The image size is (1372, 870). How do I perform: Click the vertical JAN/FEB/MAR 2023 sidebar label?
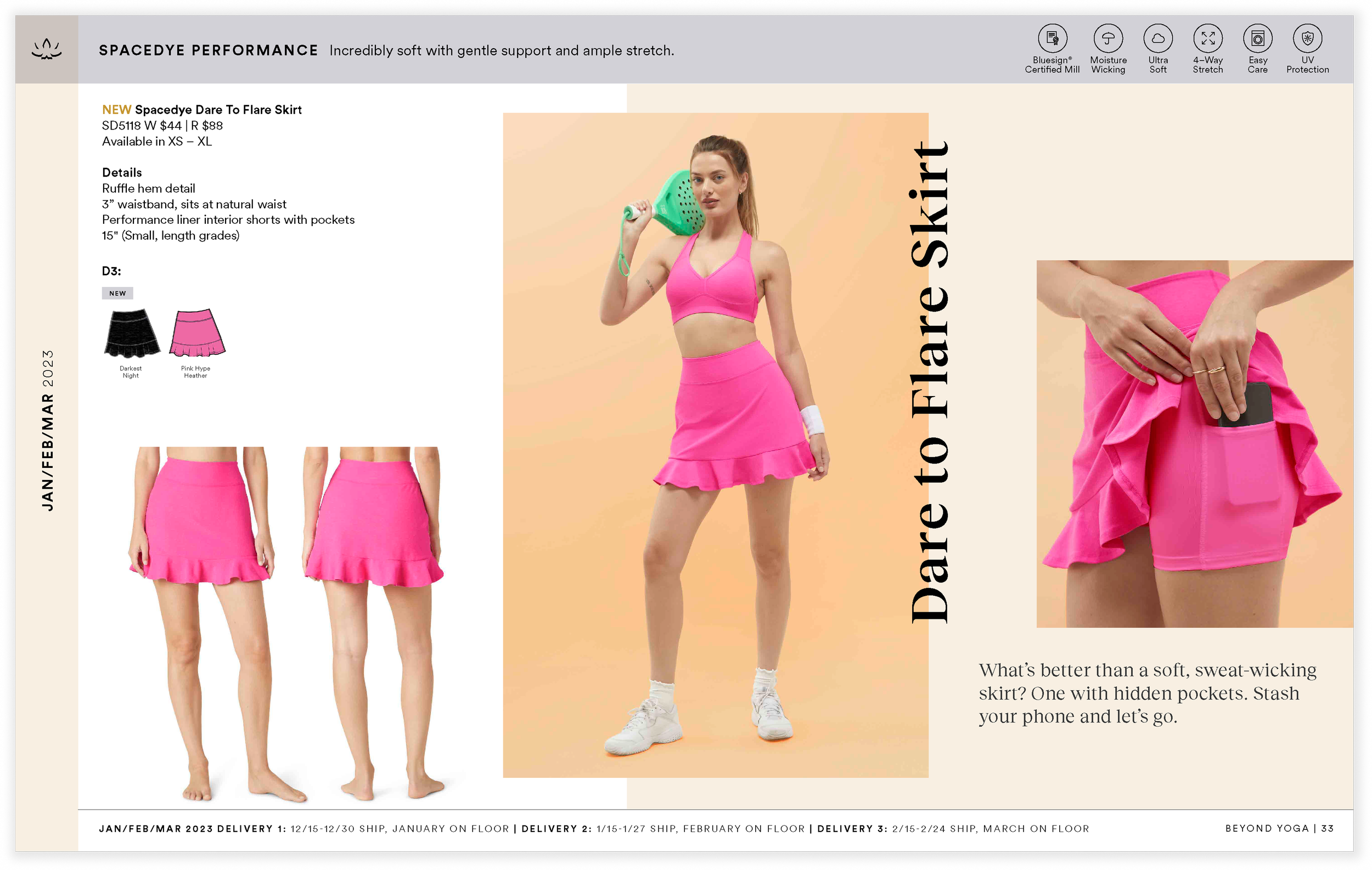point(48,431)
